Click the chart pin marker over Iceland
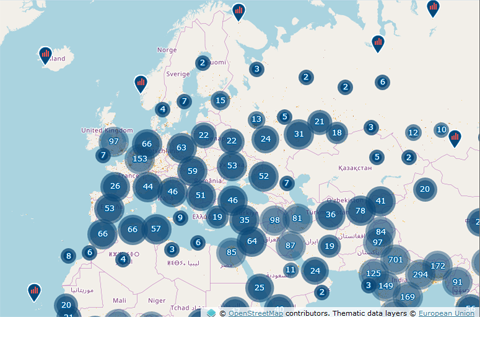The height and width of the screenshot is (360, 480). tap(45, 56)
